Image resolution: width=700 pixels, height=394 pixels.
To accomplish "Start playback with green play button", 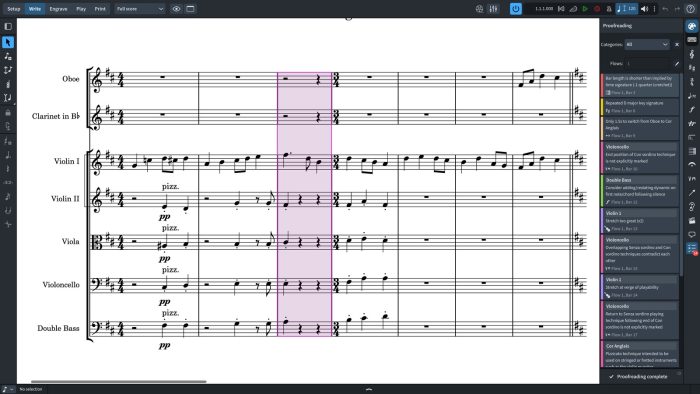I will point(585,9).
